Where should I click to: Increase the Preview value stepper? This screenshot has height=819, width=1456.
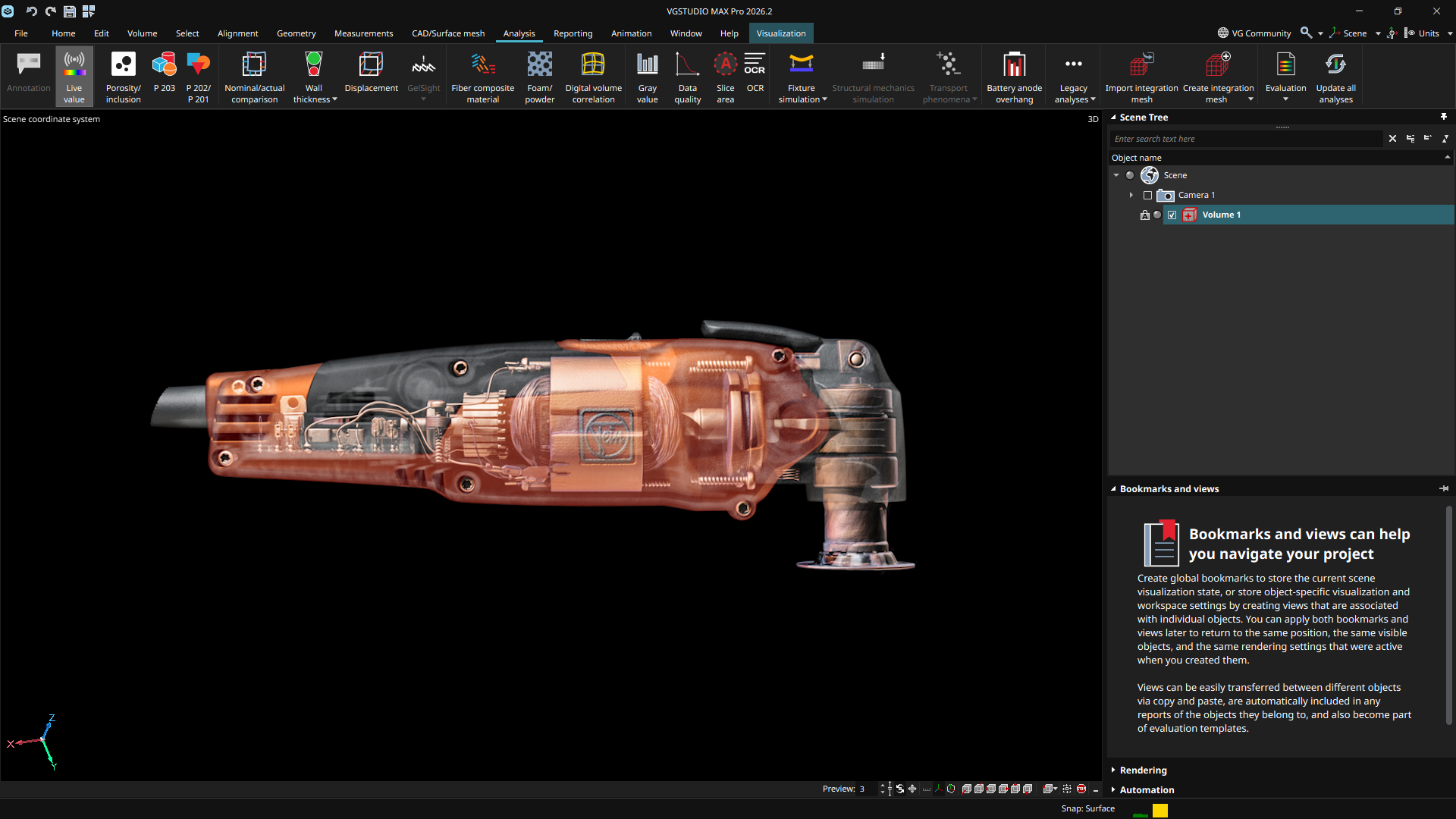(x=883, y=786)
